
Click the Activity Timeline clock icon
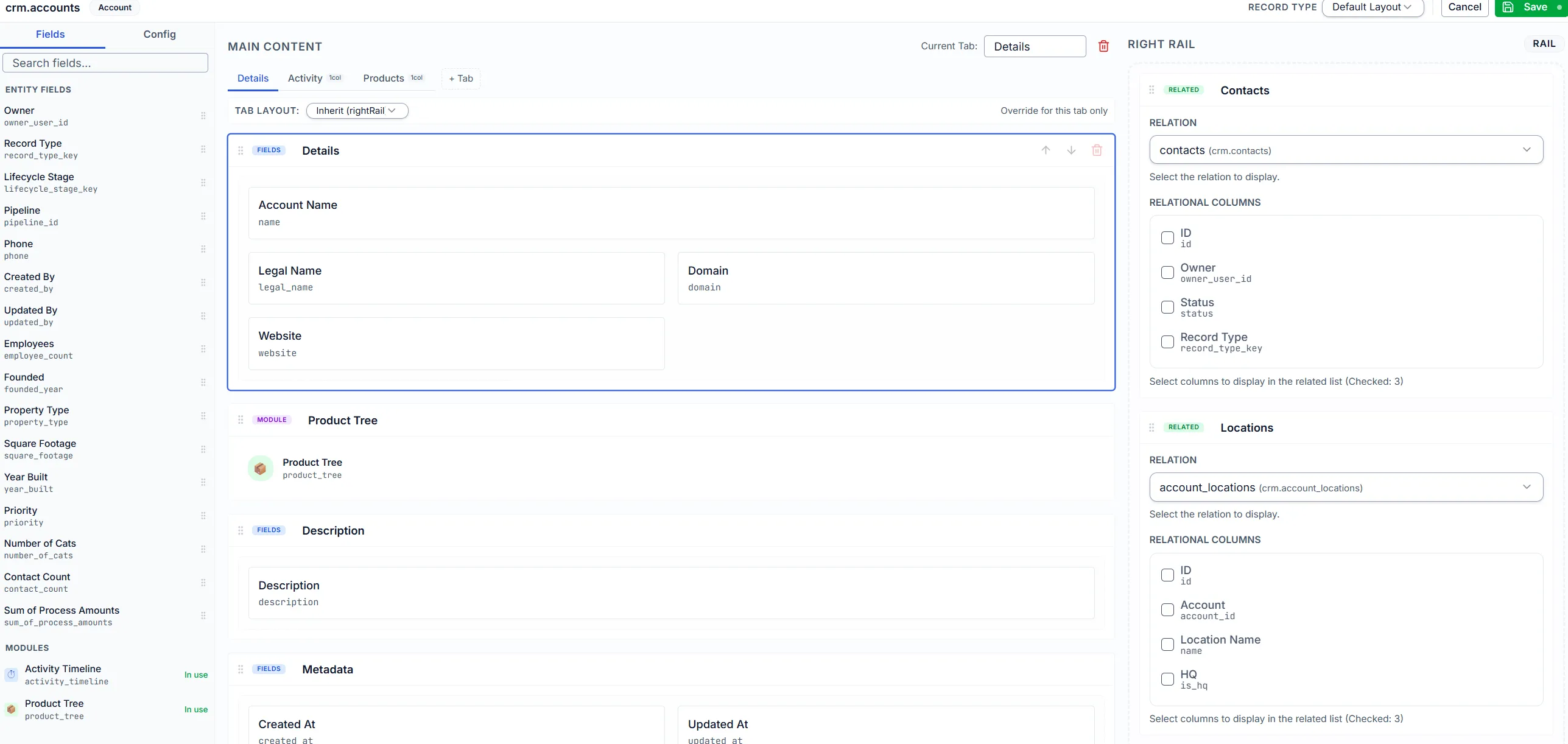click(x=11, y=674)
